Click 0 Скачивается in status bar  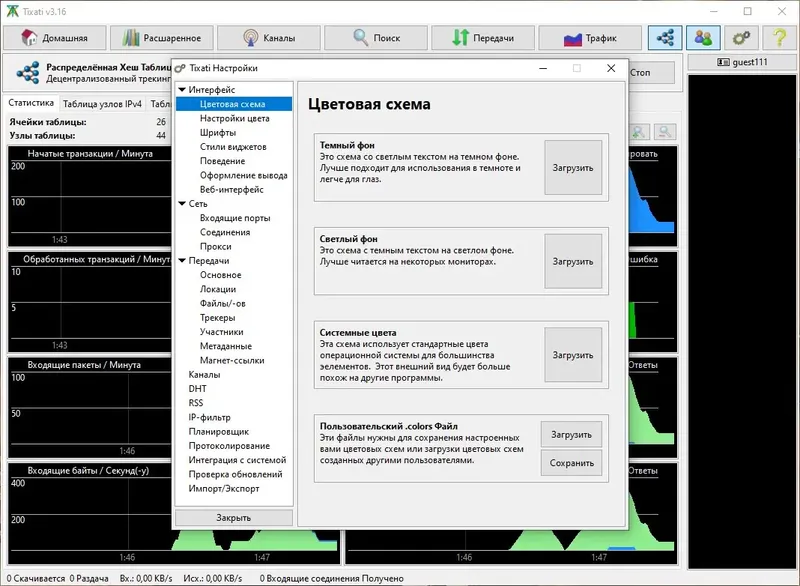(x=36, y=578)
